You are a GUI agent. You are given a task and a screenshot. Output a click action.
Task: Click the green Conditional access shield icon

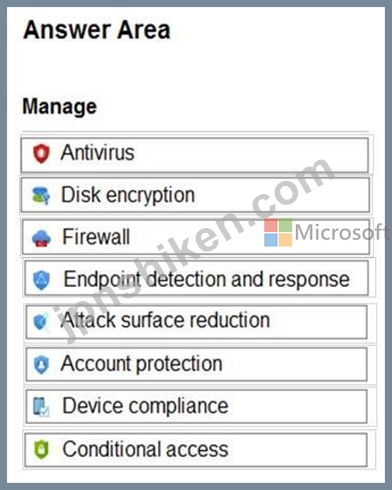[x=41, y=449]
